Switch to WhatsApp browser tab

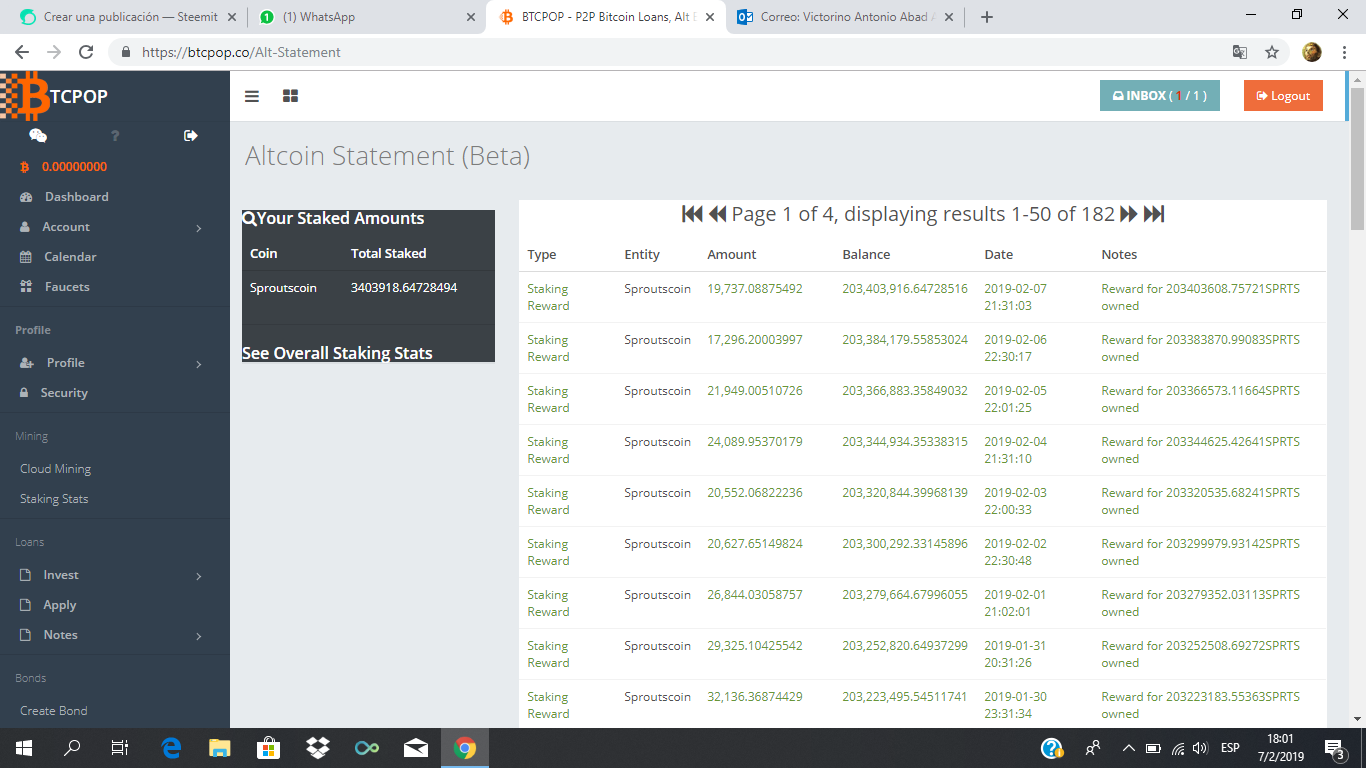pyautogui.click(x=365, y=17)
